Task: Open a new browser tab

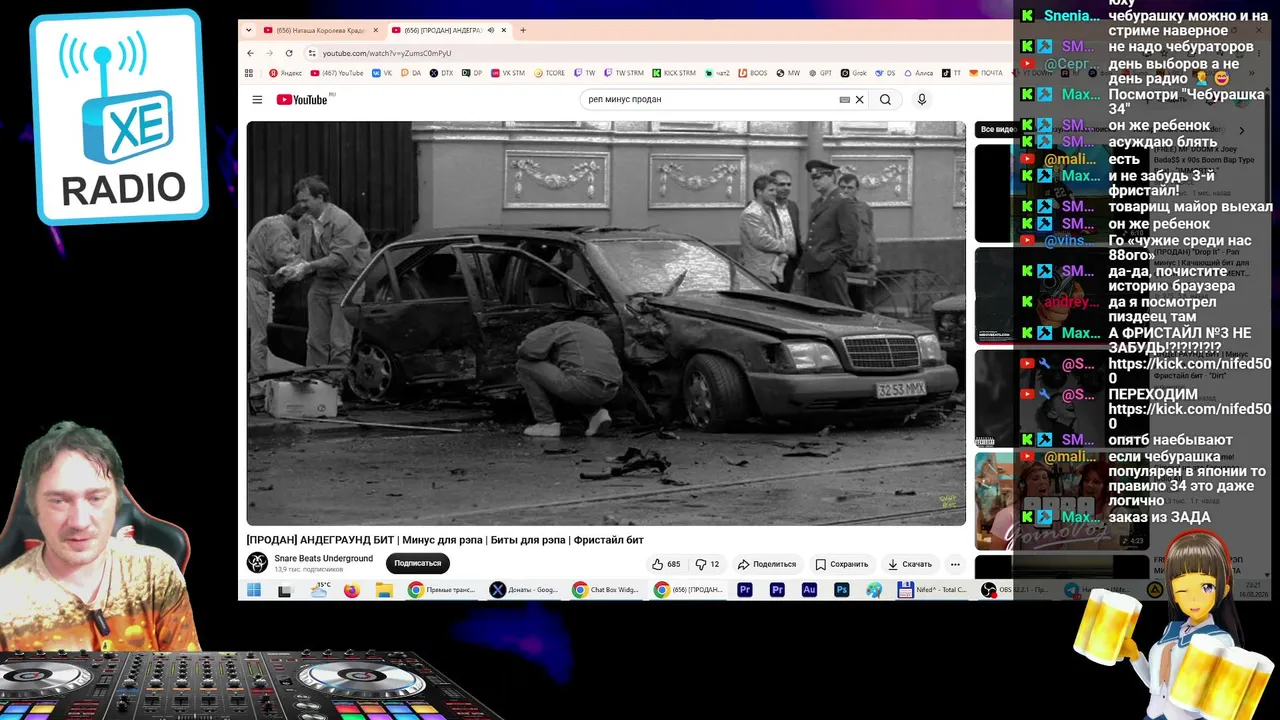Action: (522, 30)
